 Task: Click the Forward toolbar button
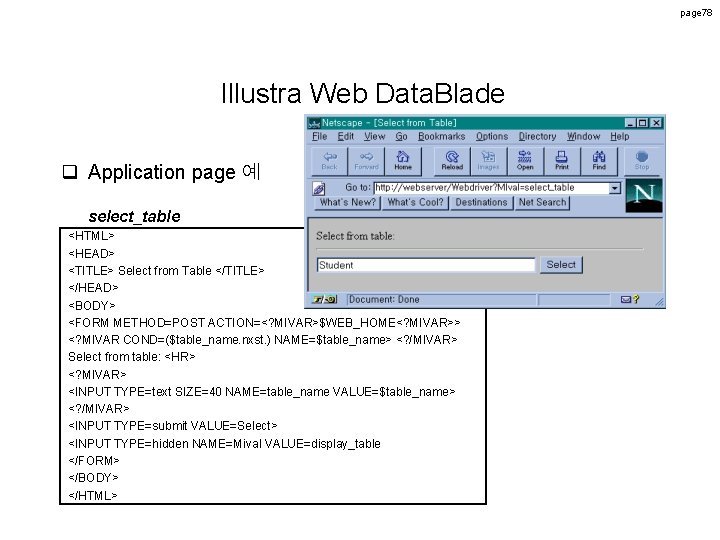[x=366, y=161]
